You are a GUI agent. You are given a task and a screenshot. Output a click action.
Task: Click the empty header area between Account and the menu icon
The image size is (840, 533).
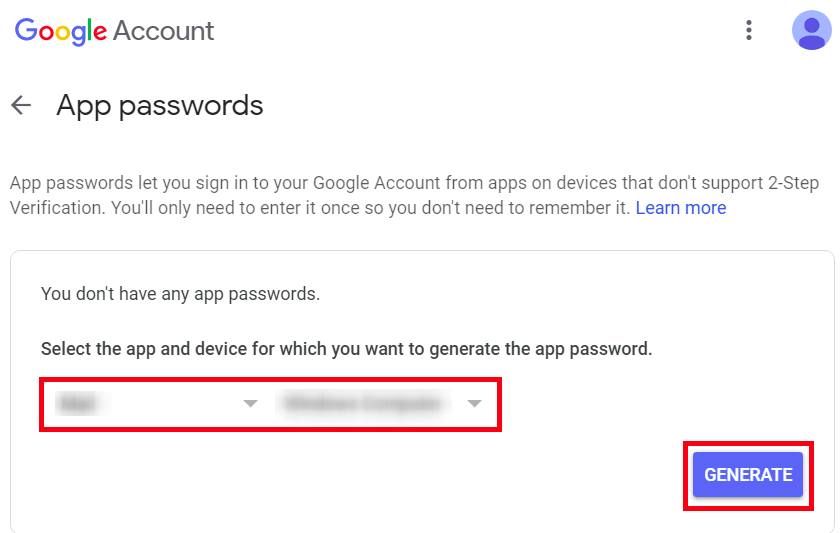pyautogui.click(x=477, y=31)
